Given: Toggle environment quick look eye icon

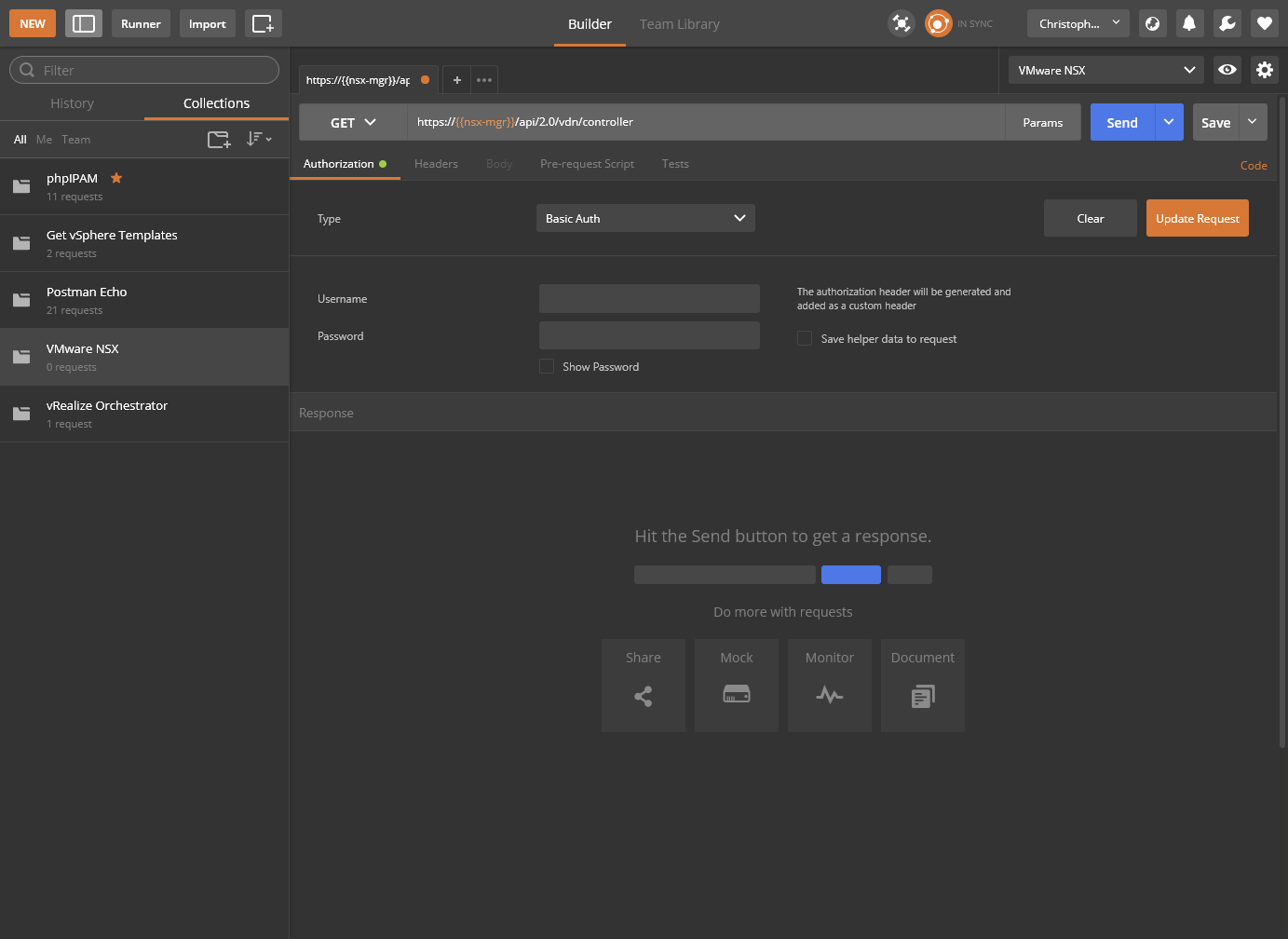Looking at the screenshot, I should [1227, 70].
